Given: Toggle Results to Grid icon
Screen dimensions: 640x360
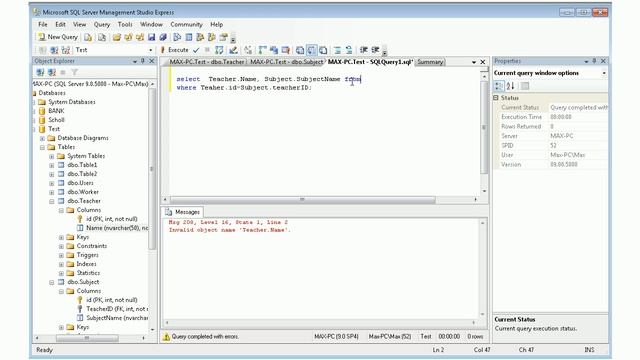Looking at the screenshot, I should point(311,50).
